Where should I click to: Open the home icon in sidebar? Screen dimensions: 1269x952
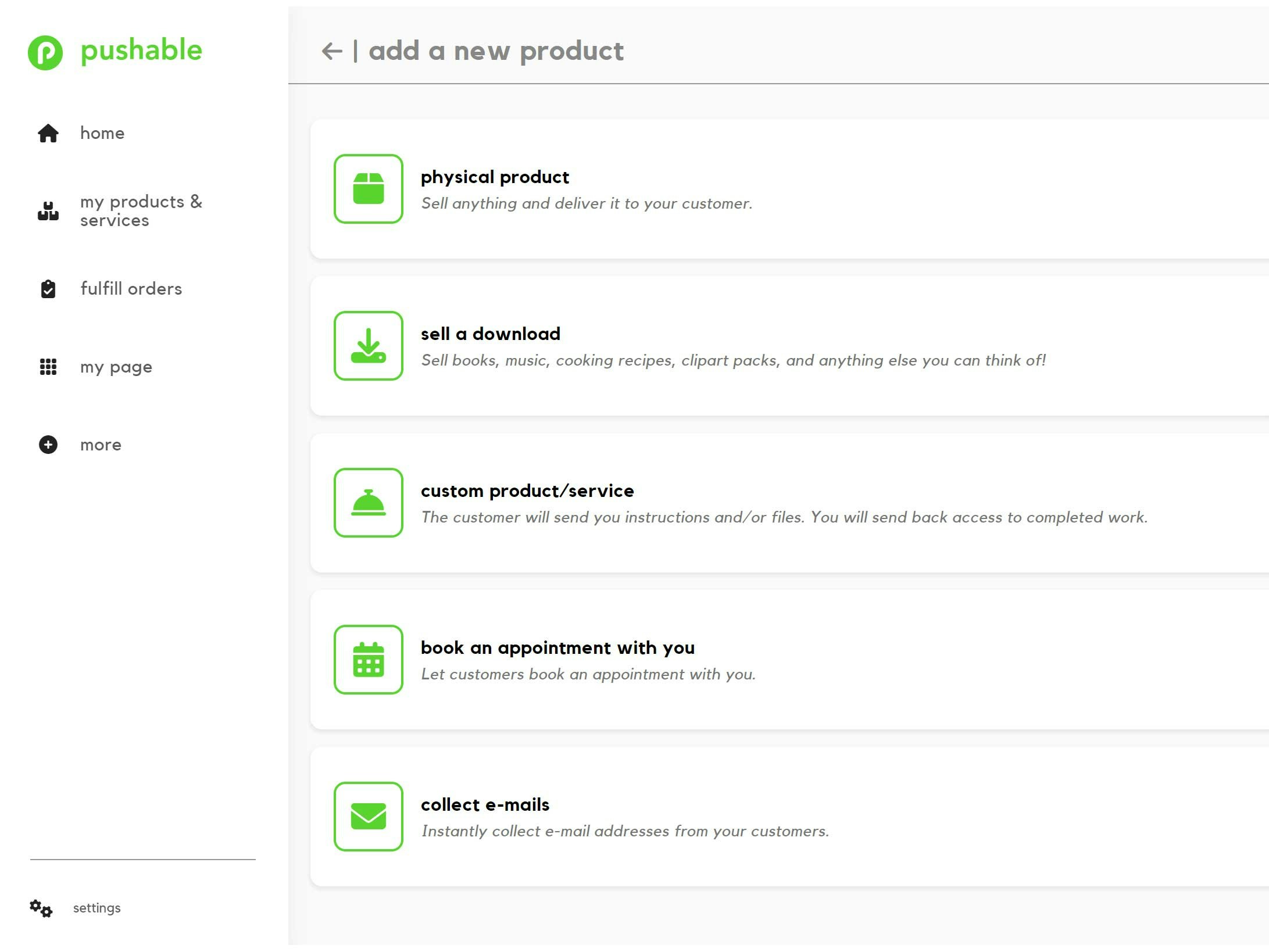pos(48,133)
